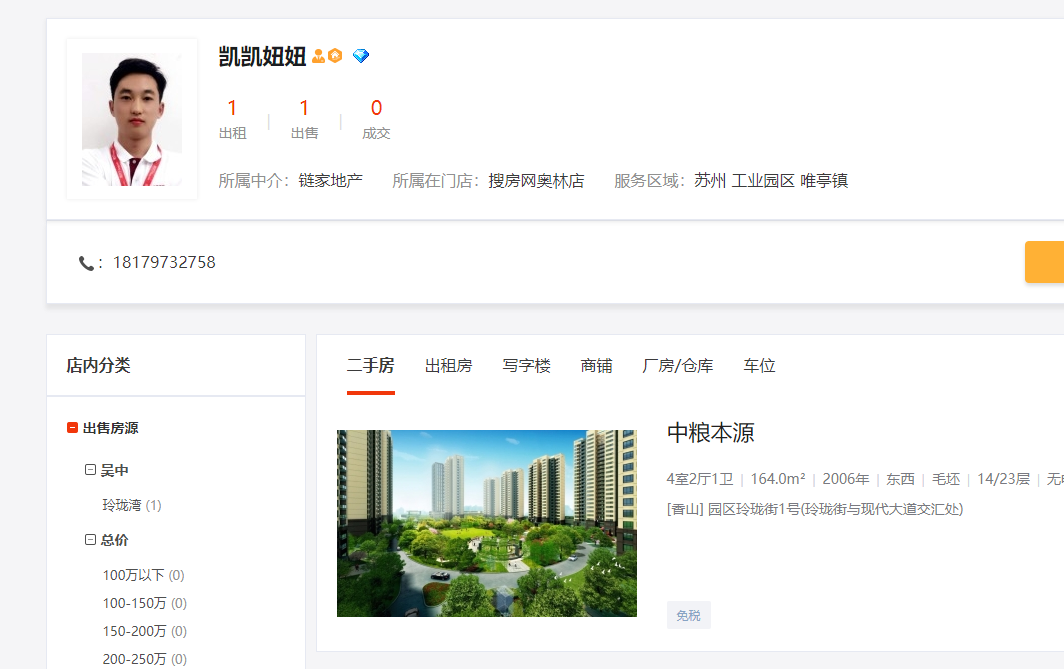This screenshot has height=669, width=1064.
Task: Select the 写字楼 tab
Action: (x=526, y=366)
